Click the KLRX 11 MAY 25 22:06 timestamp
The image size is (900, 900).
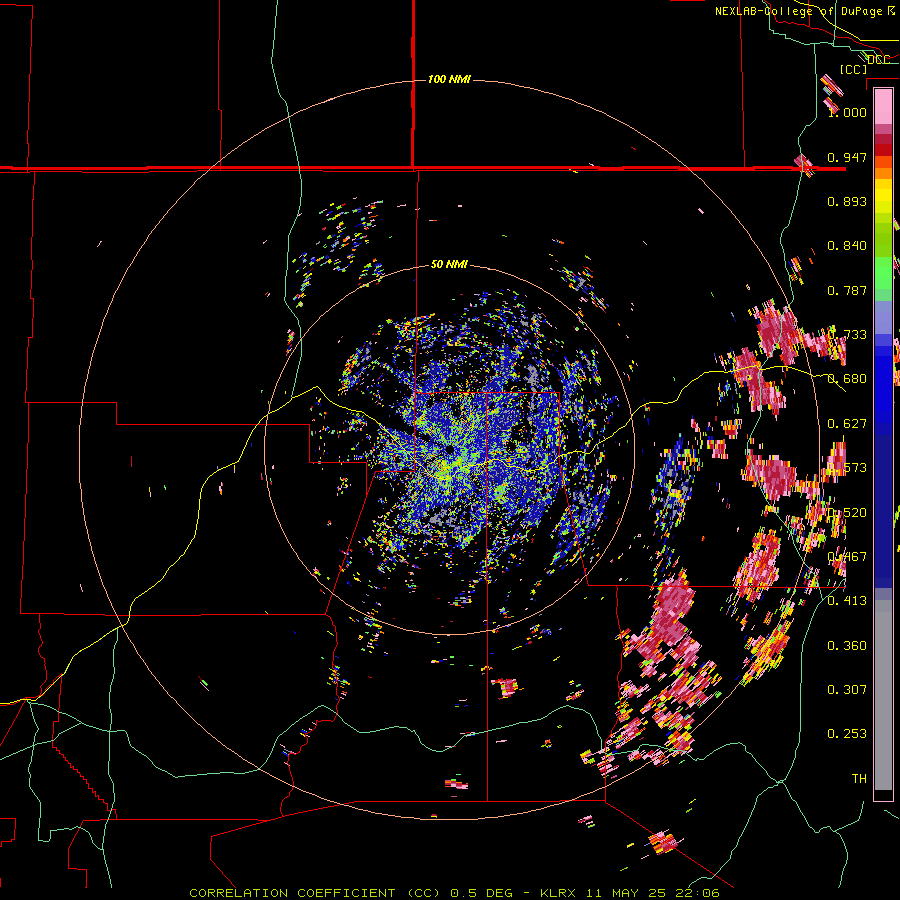[630, 893]
